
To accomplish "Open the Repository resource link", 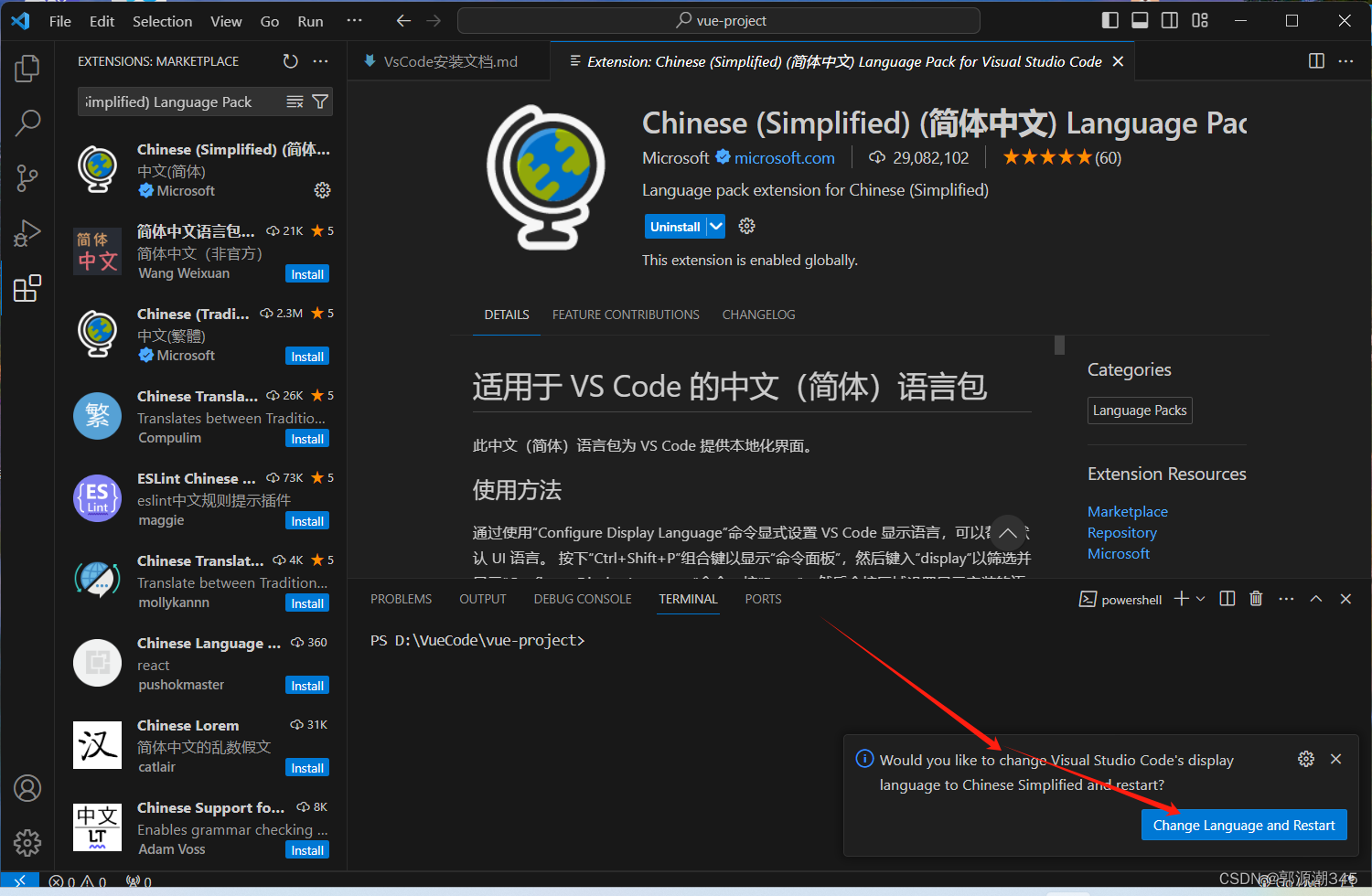I will click(x=1121, y=532).
